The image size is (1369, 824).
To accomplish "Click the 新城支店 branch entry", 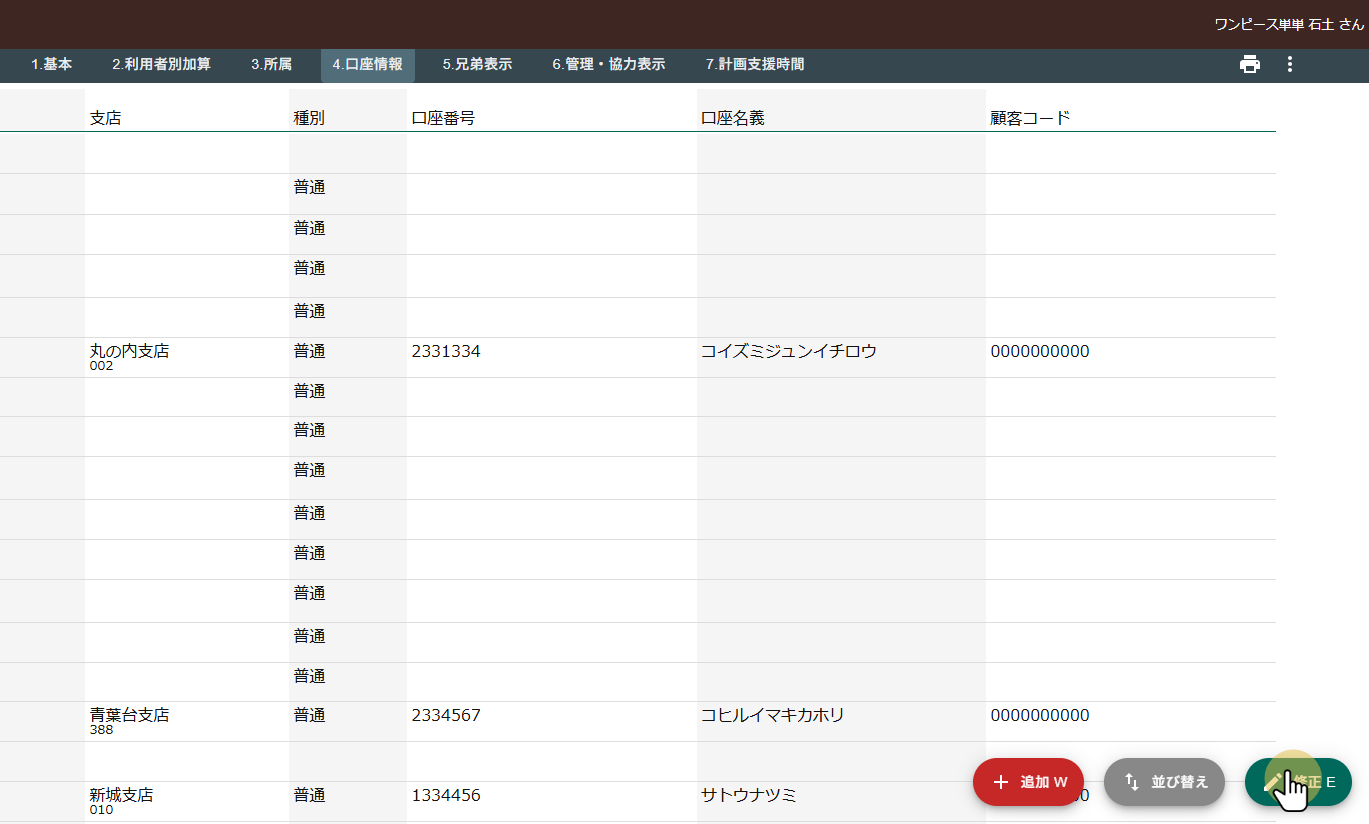I will [x=121, y=796].
